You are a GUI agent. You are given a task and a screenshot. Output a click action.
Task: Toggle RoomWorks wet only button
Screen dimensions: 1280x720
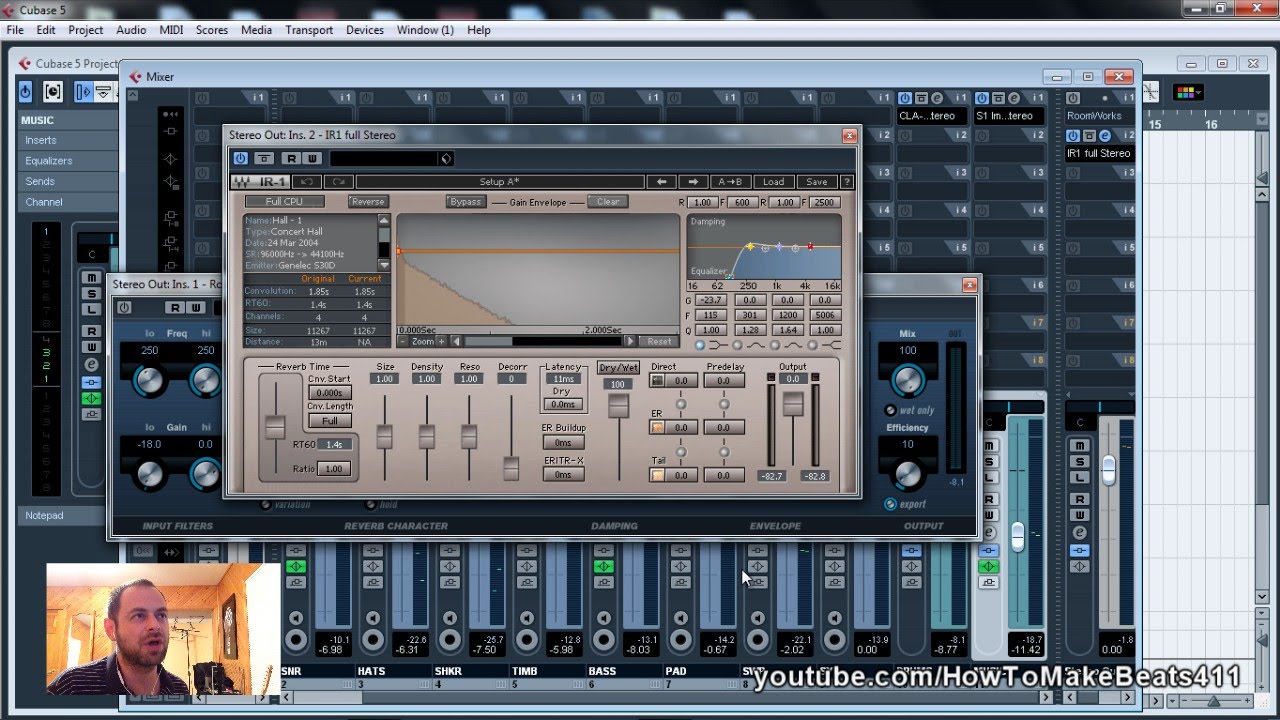890,410
